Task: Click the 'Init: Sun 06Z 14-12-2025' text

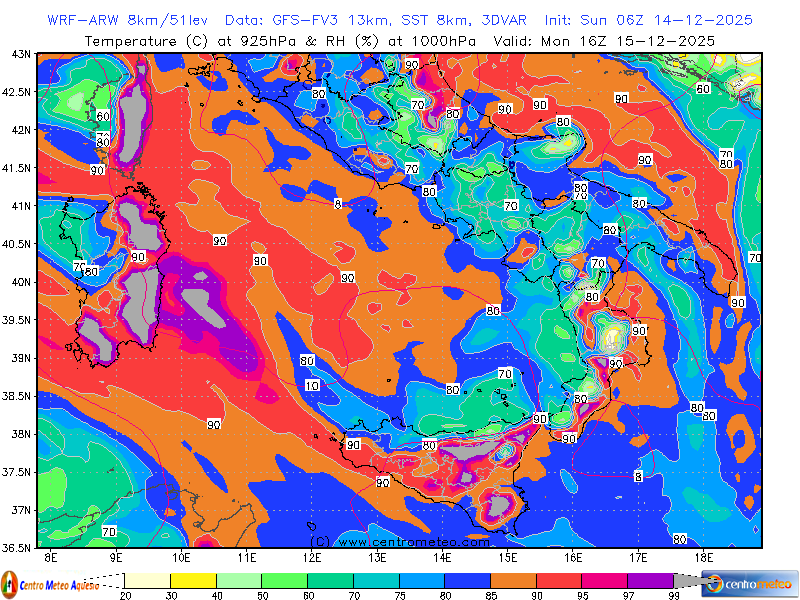Action: coord(649,20)
